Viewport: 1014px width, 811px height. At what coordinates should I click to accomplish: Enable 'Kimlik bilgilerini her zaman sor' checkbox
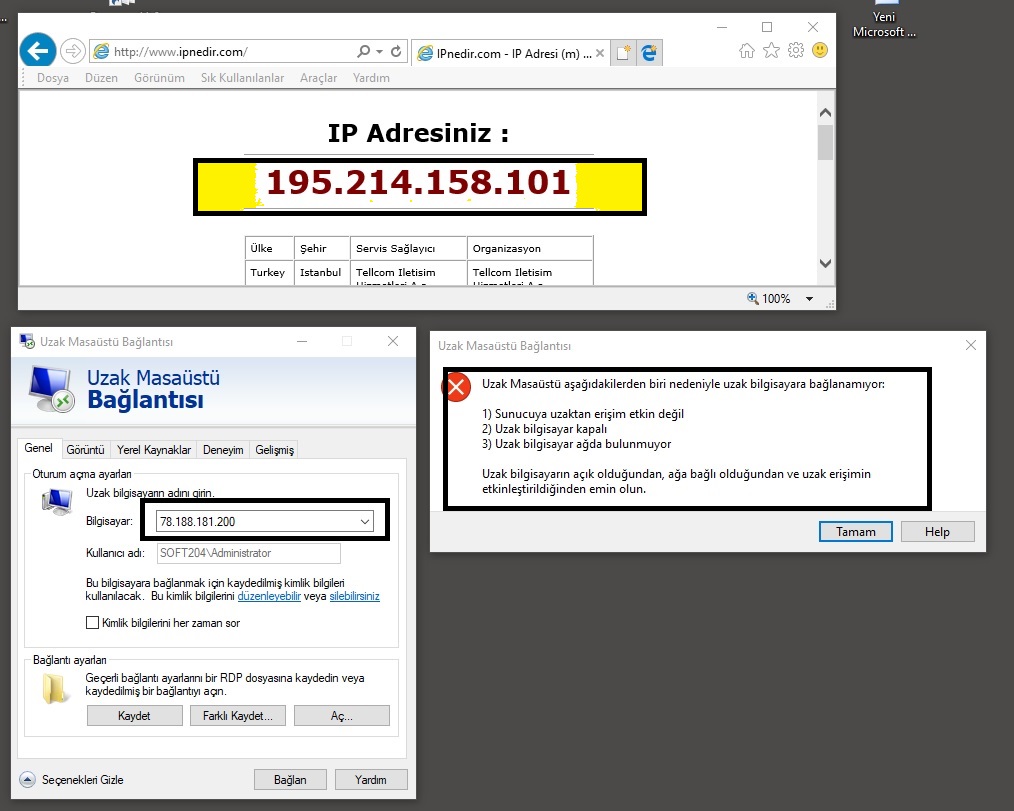coord(93,623)
